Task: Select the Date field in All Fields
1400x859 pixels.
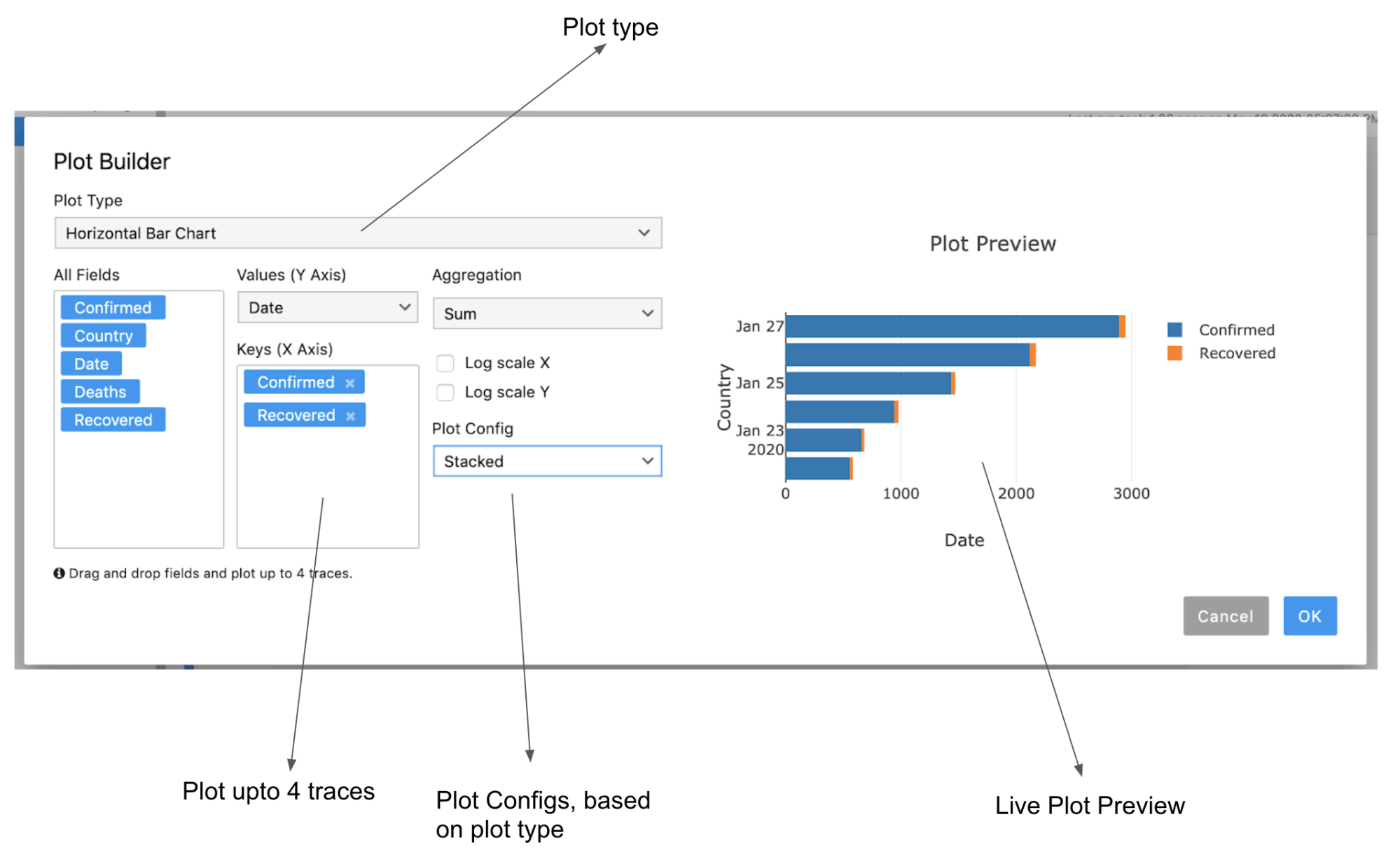Action: 91,364
